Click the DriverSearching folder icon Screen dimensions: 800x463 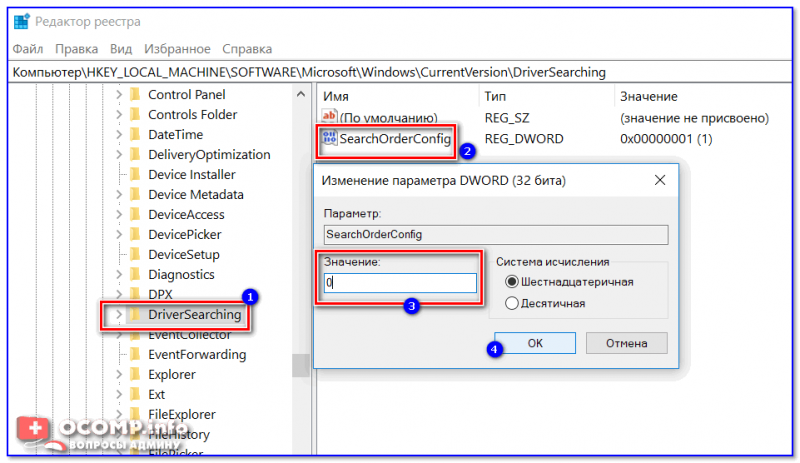point(135,314)
